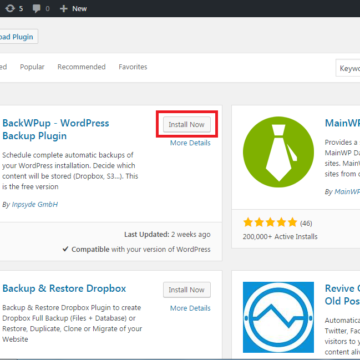The width and height of the screenshot is (360, 360).
Task: Click the Backup & Restore Dropbox description text
Action: [72, 323]
